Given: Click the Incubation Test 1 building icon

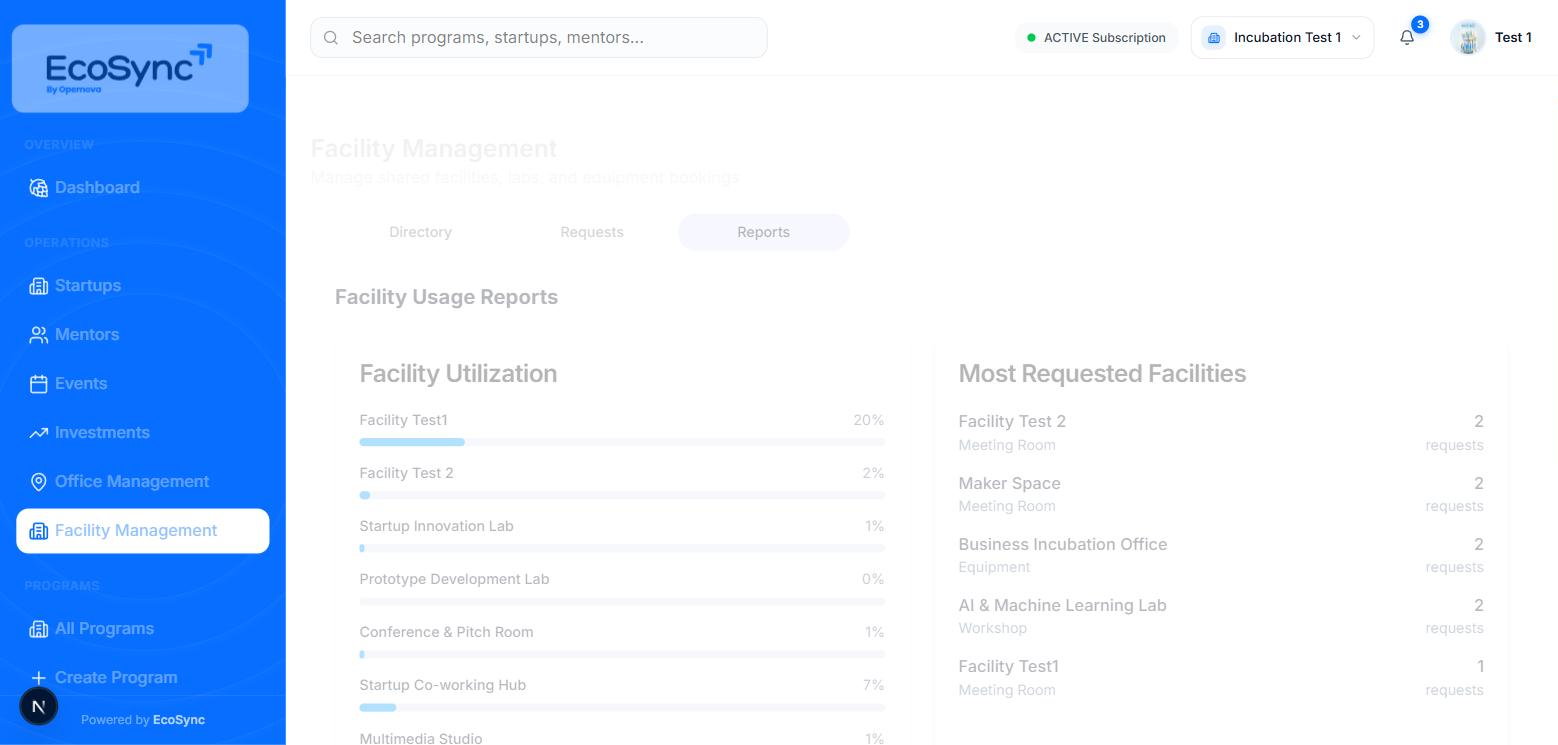Looking at the screenshot, I should coord(1214,38).
